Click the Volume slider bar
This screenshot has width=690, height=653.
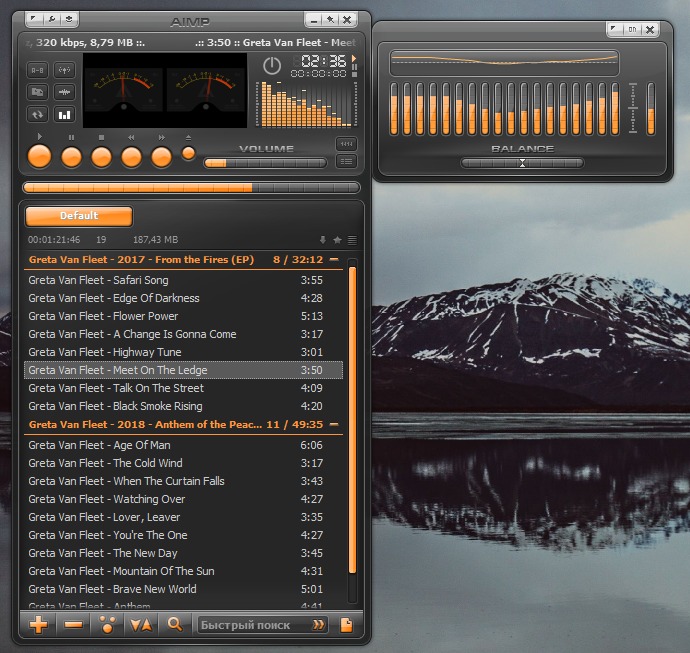pos(265,163)
